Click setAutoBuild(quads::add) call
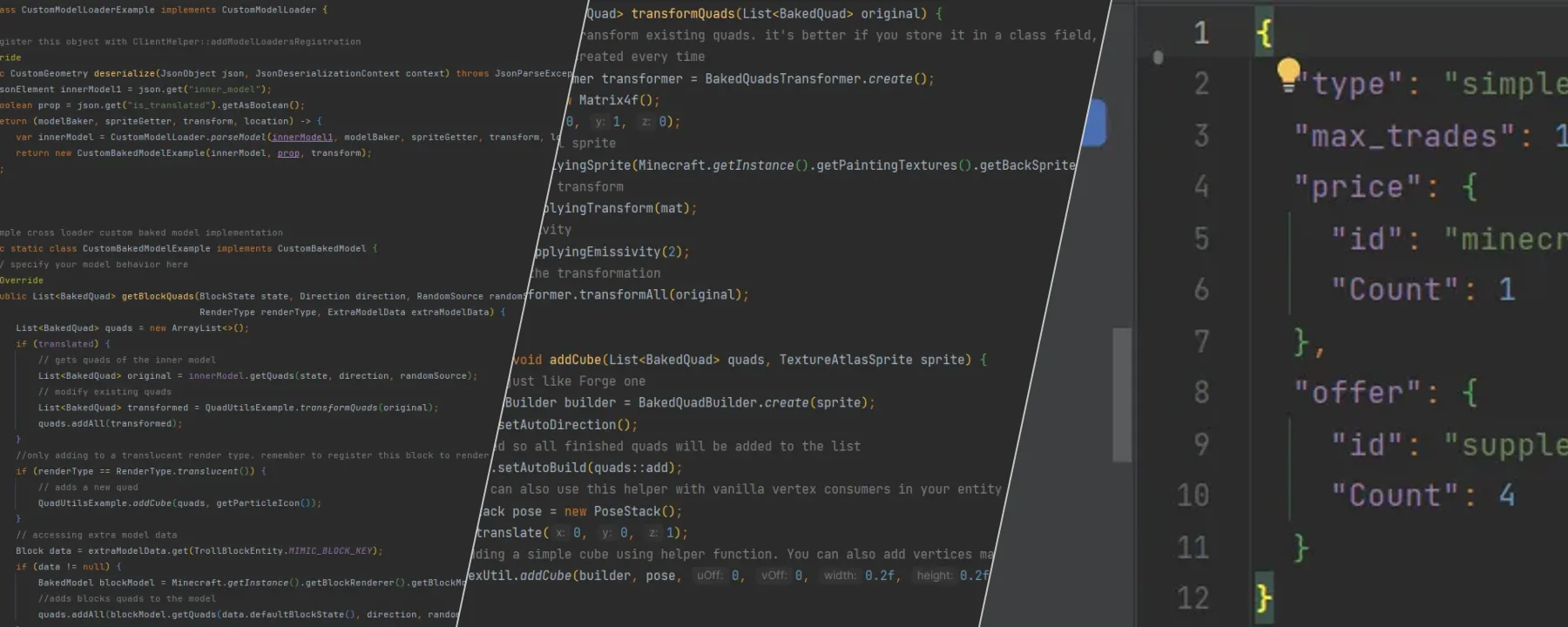 pos(587,468)
